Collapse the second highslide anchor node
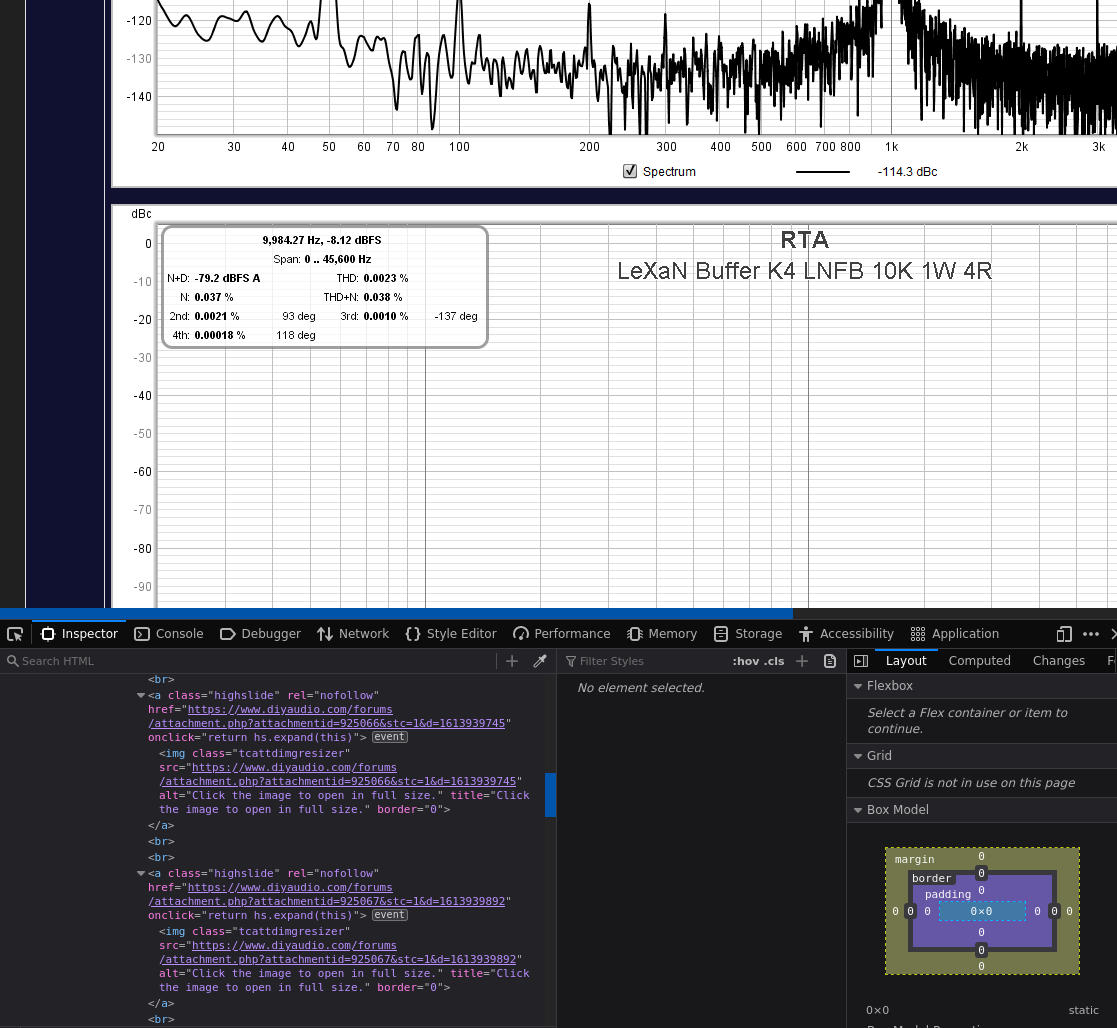This screenshot has width=1117, height=1028. (140, 873)
